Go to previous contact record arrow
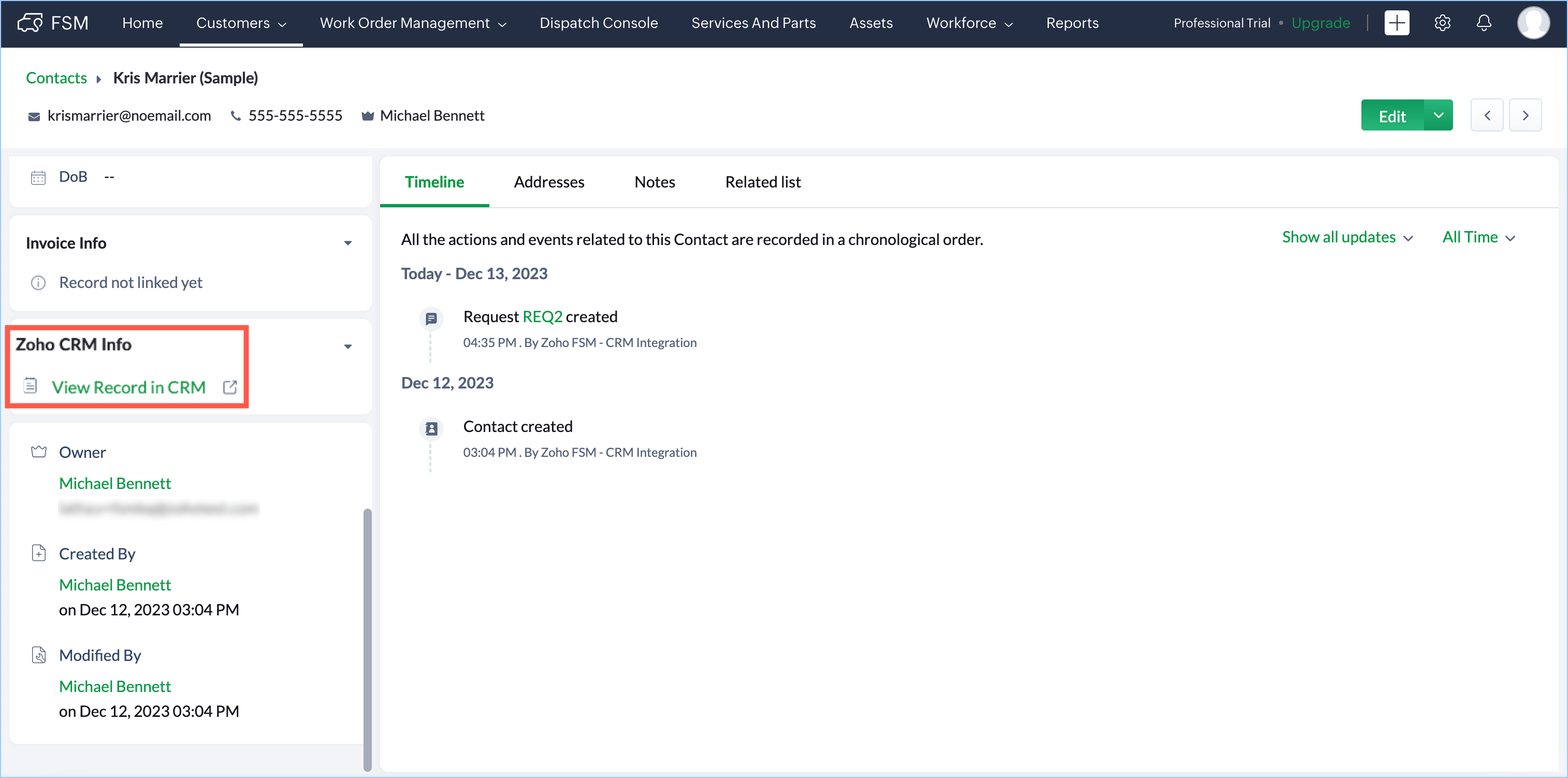 pyautogui.click(x=1486, y=116)
